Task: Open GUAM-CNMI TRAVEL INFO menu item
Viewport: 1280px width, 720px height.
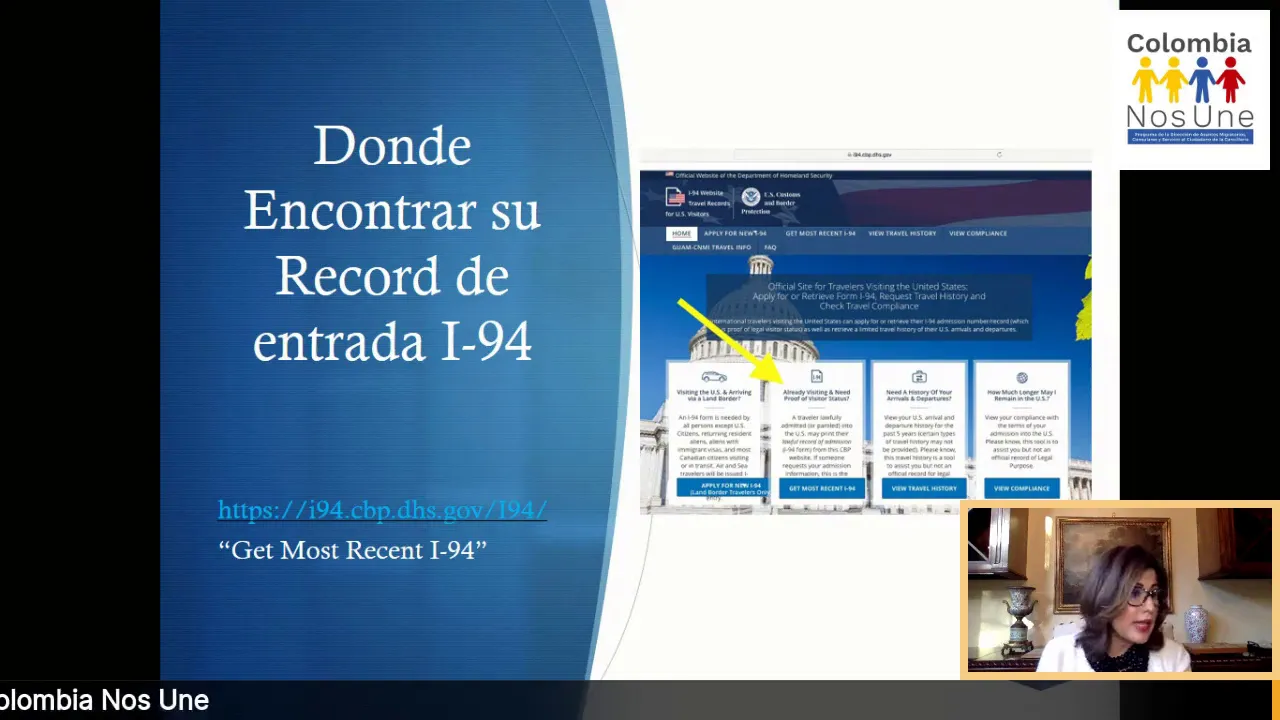Action: click(711, 247)
